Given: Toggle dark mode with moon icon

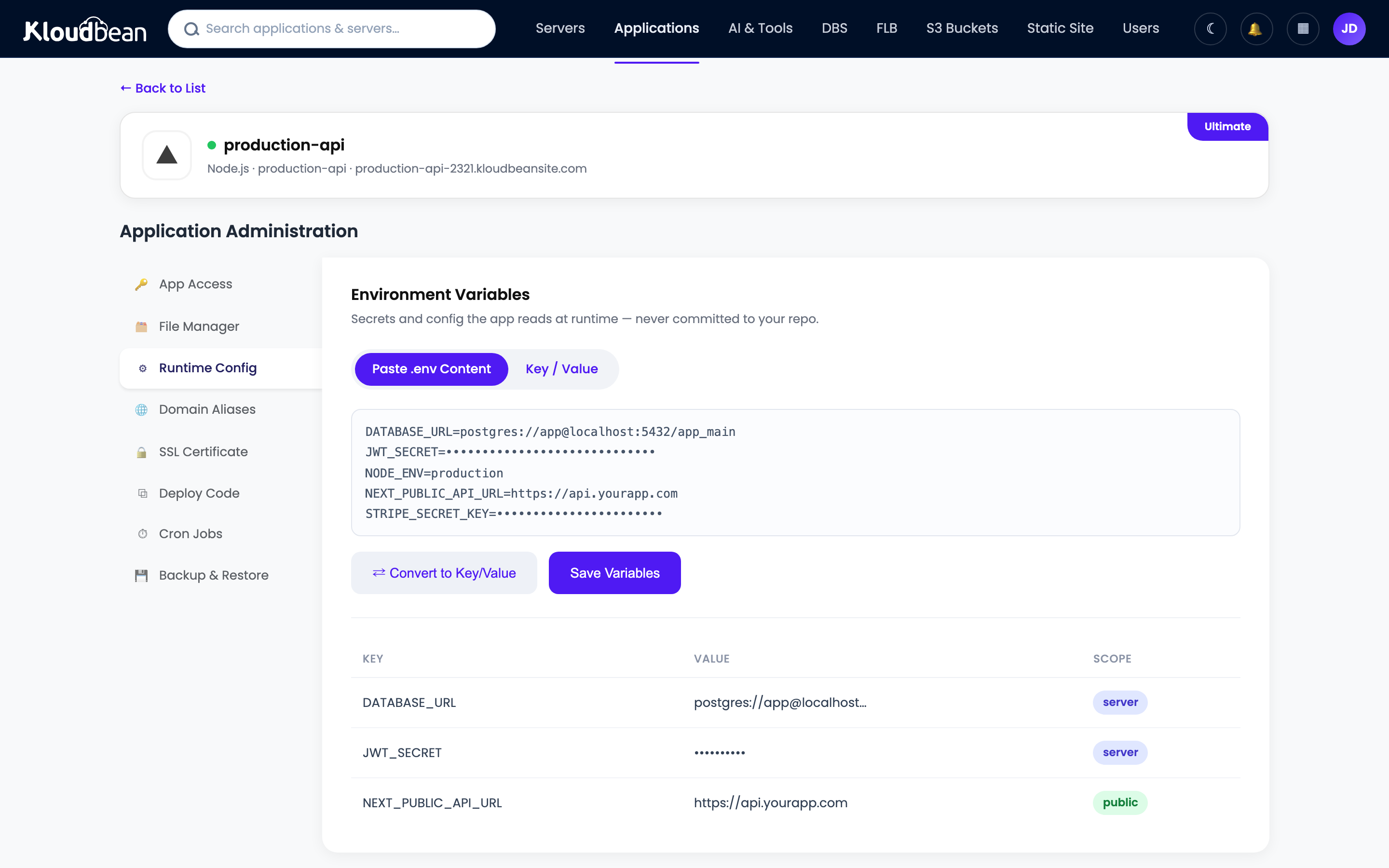Looking at the screenshot, I should [1211, 29].
